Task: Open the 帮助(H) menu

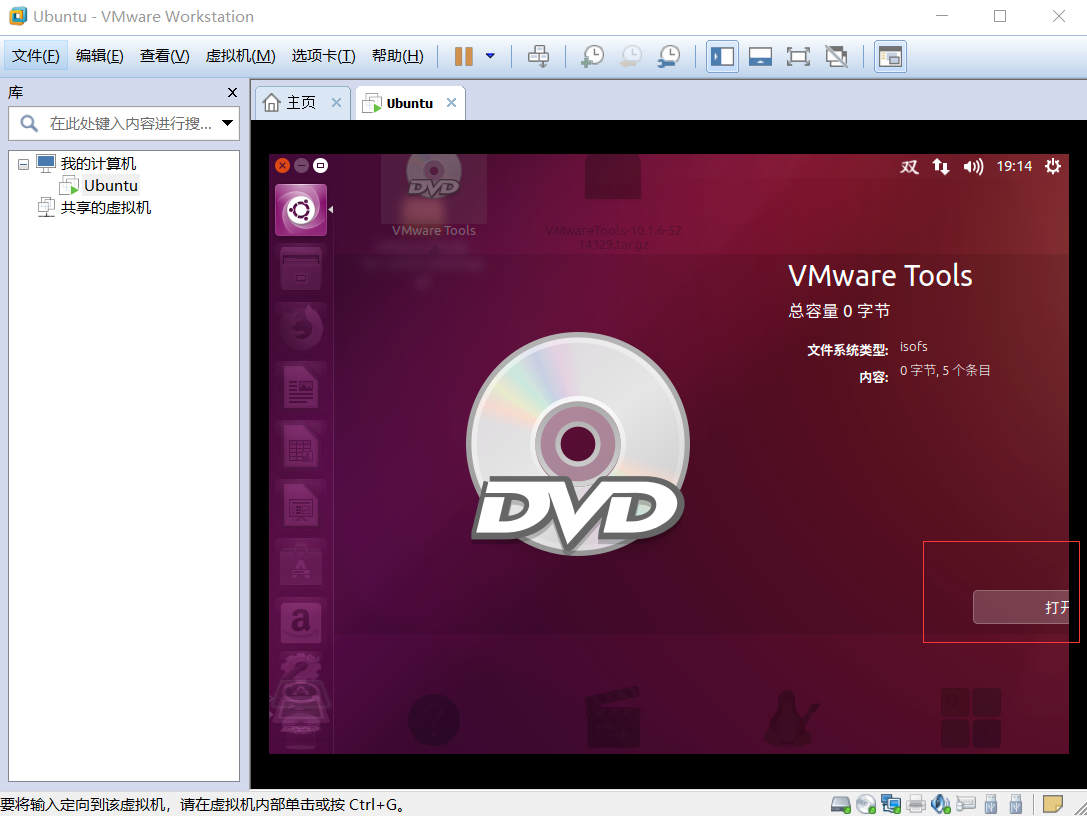Action: [397, 56]
